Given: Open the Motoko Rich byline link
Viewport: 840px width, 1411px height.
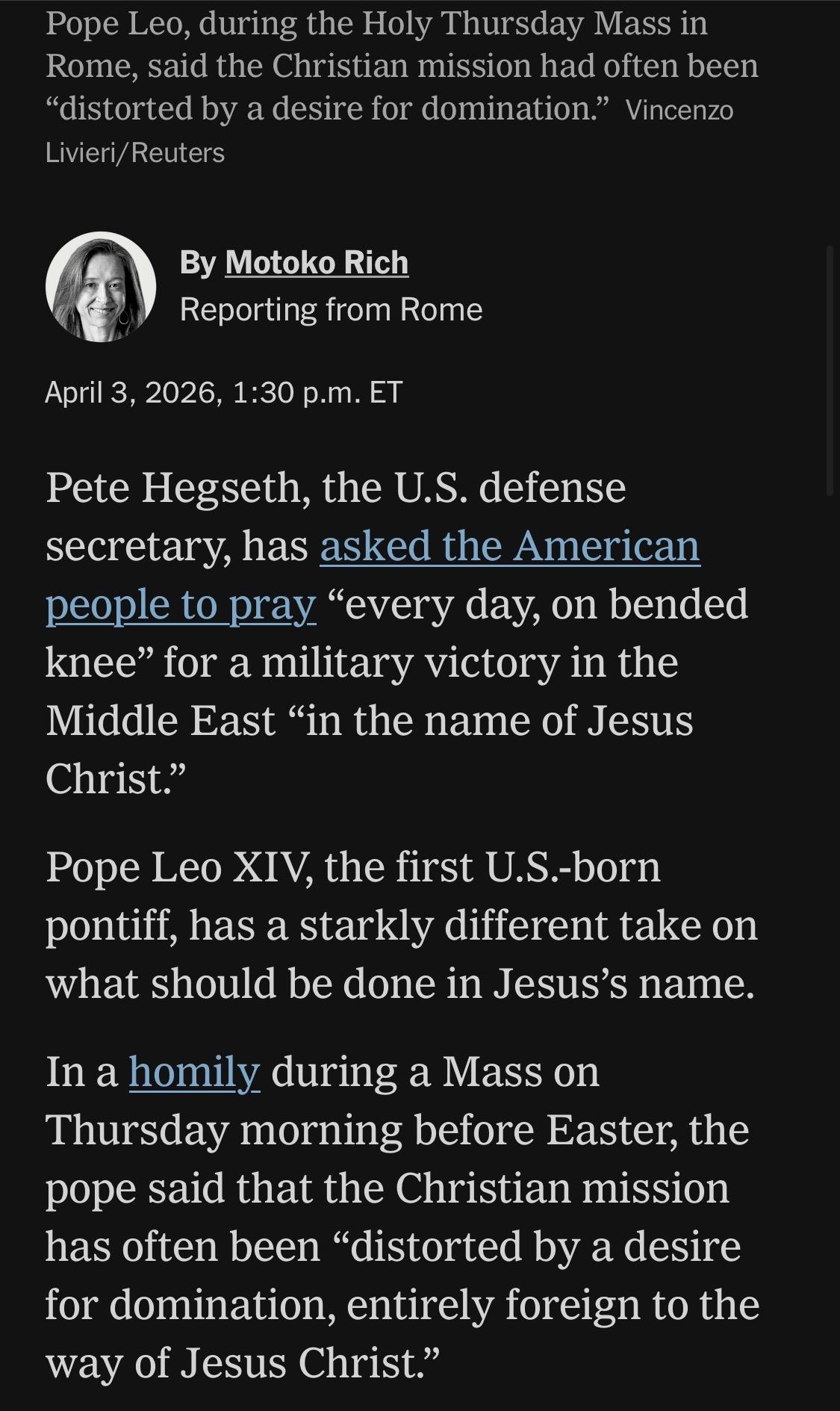Looking at the screenshot, I should 317,263.
